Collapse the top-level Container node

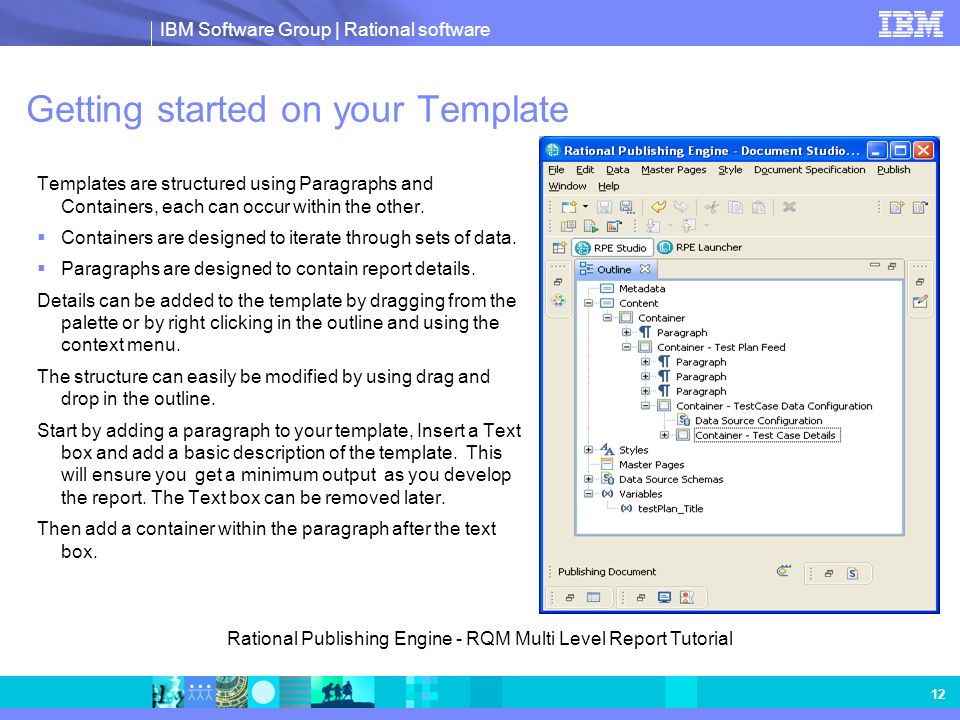coord(607,318)
